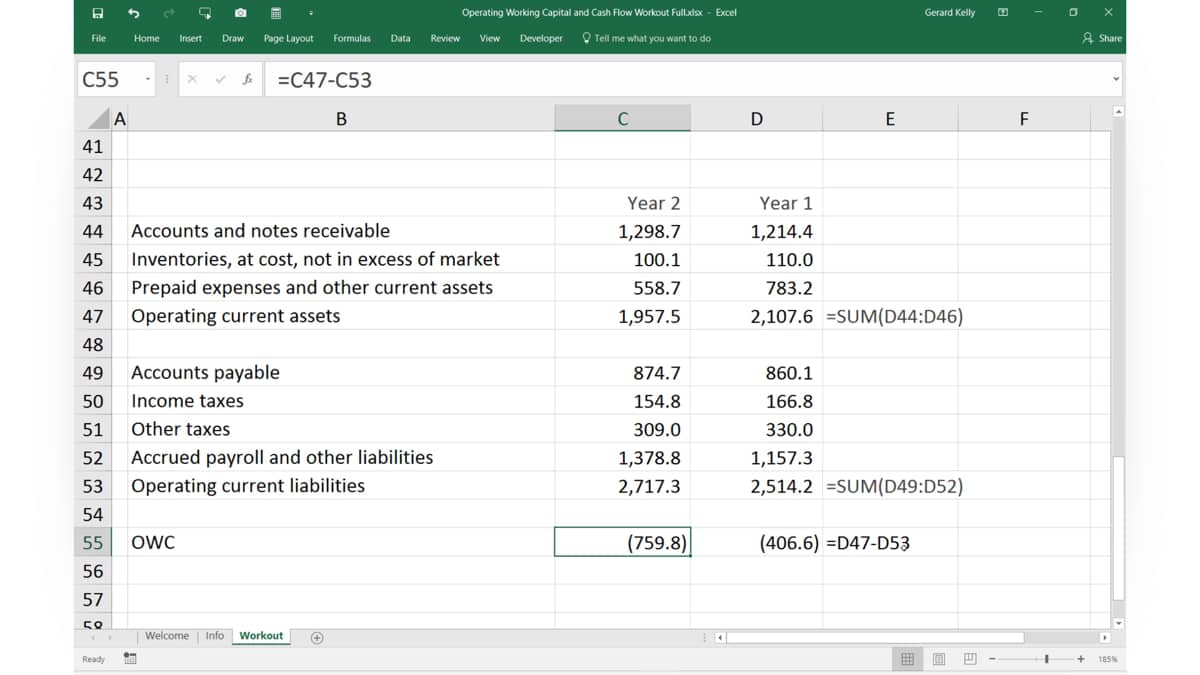Click the Share button

[1103, 38]
